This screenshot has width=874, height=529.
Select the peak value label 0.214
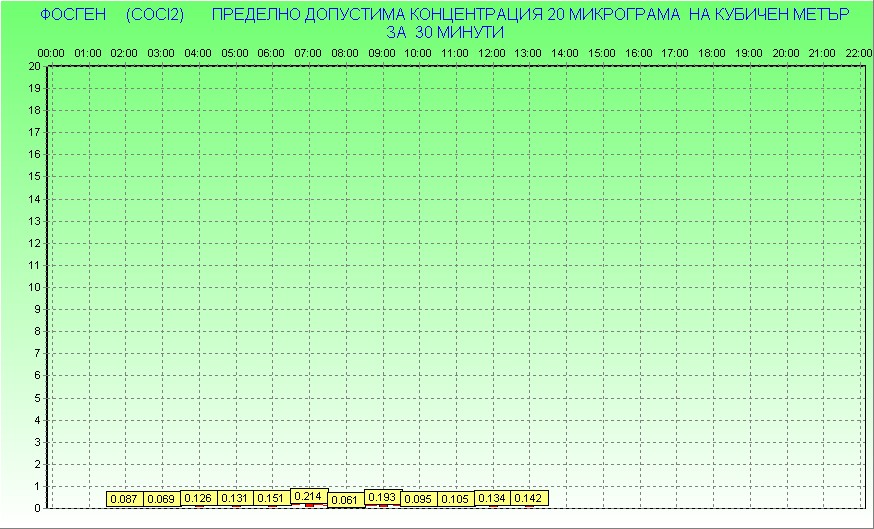[308, 496]
